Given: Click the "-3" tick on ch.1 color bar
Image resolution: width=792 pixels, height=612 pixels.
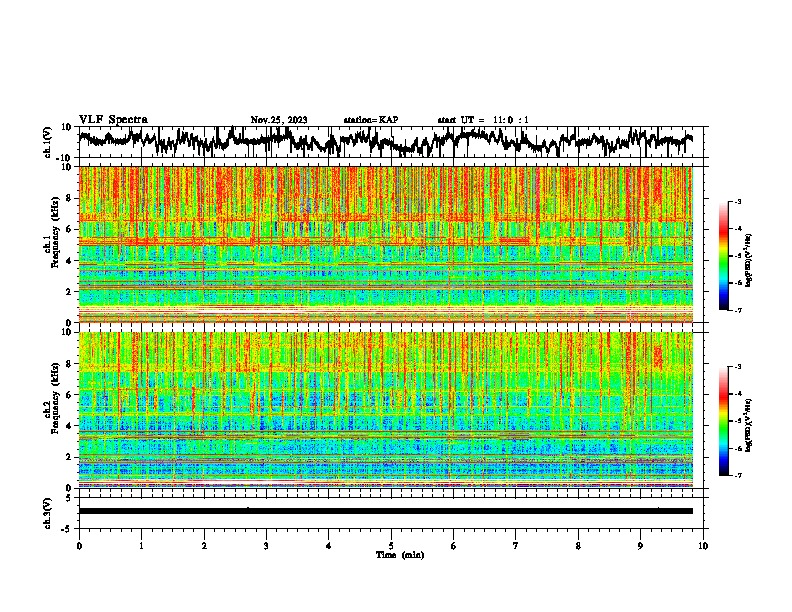Looking at the screenshot, I should 738,201.
